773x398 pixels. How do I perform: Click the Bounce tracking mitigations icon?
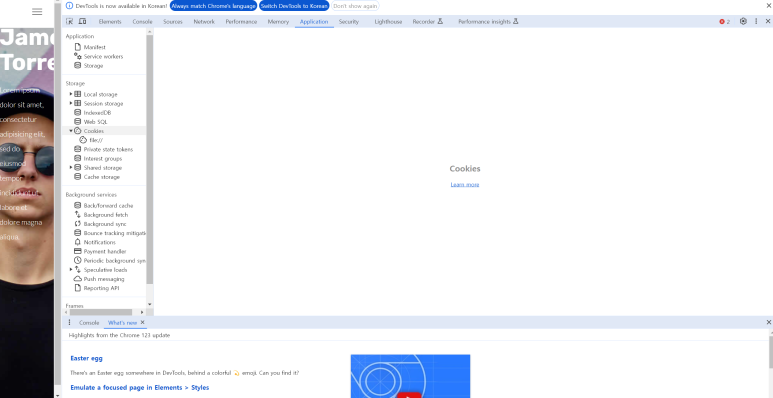(77, 233)
